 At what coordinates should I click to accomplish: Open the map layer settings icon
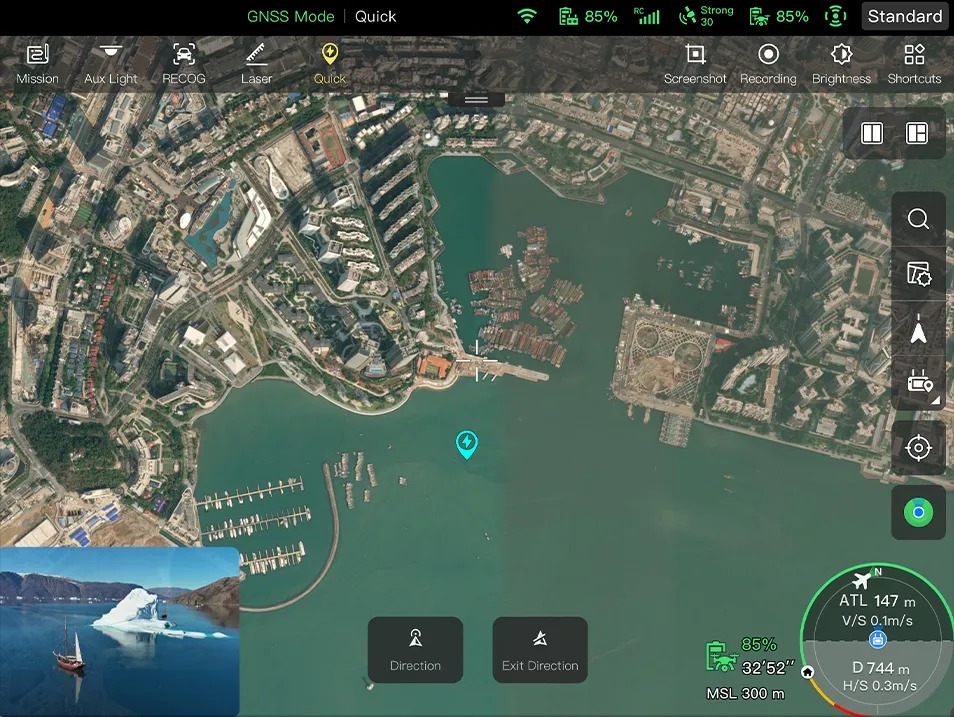click(x=918, y=274)
